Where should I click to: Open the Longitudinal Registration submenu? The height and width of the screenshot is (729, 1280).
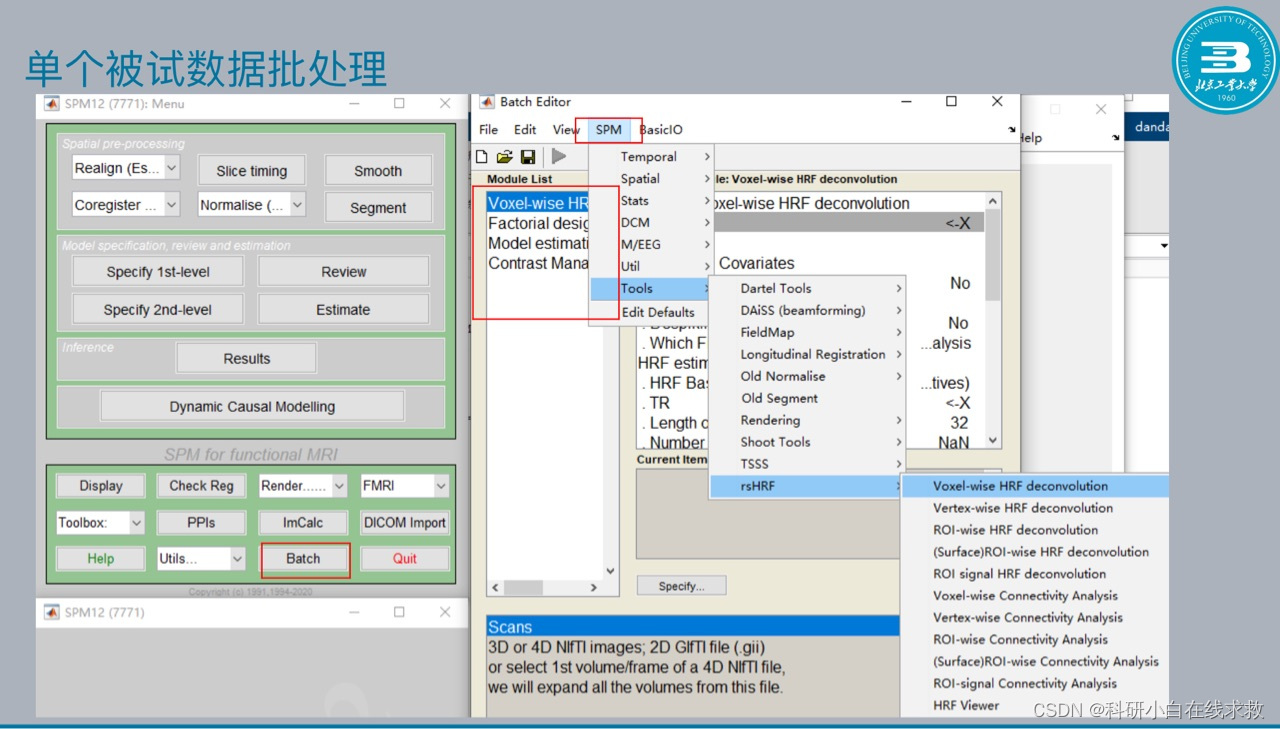pos(807,355)
